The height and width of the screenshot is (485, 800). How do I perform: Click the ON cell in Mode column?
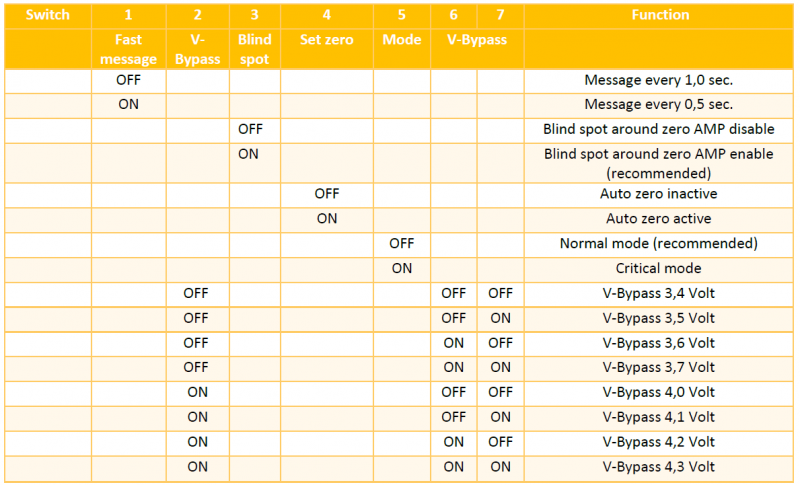[402, 268]
